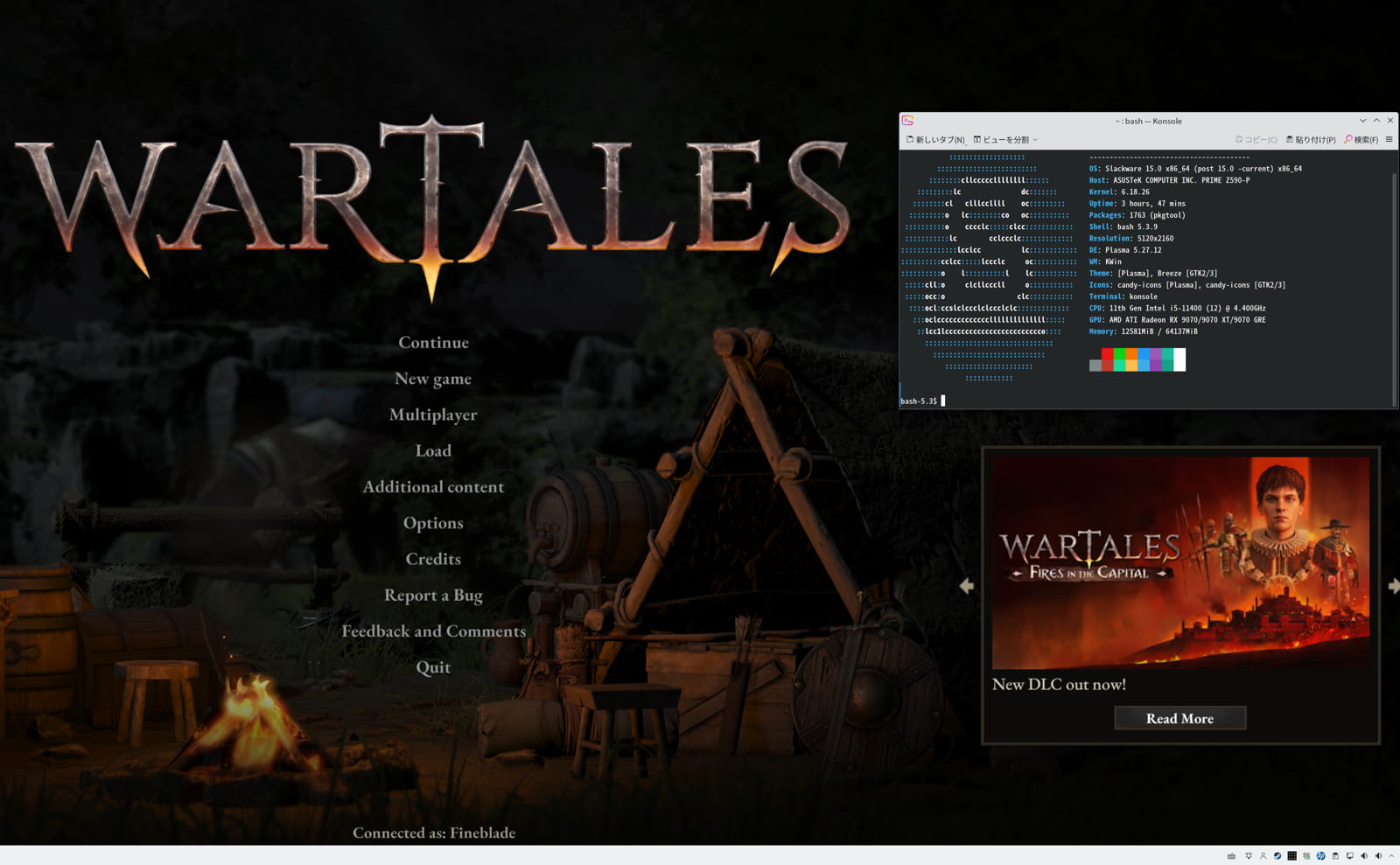Open the Multiplayer menu entry
Screen dimensions: 1400x865
click(x=433, y=415)
